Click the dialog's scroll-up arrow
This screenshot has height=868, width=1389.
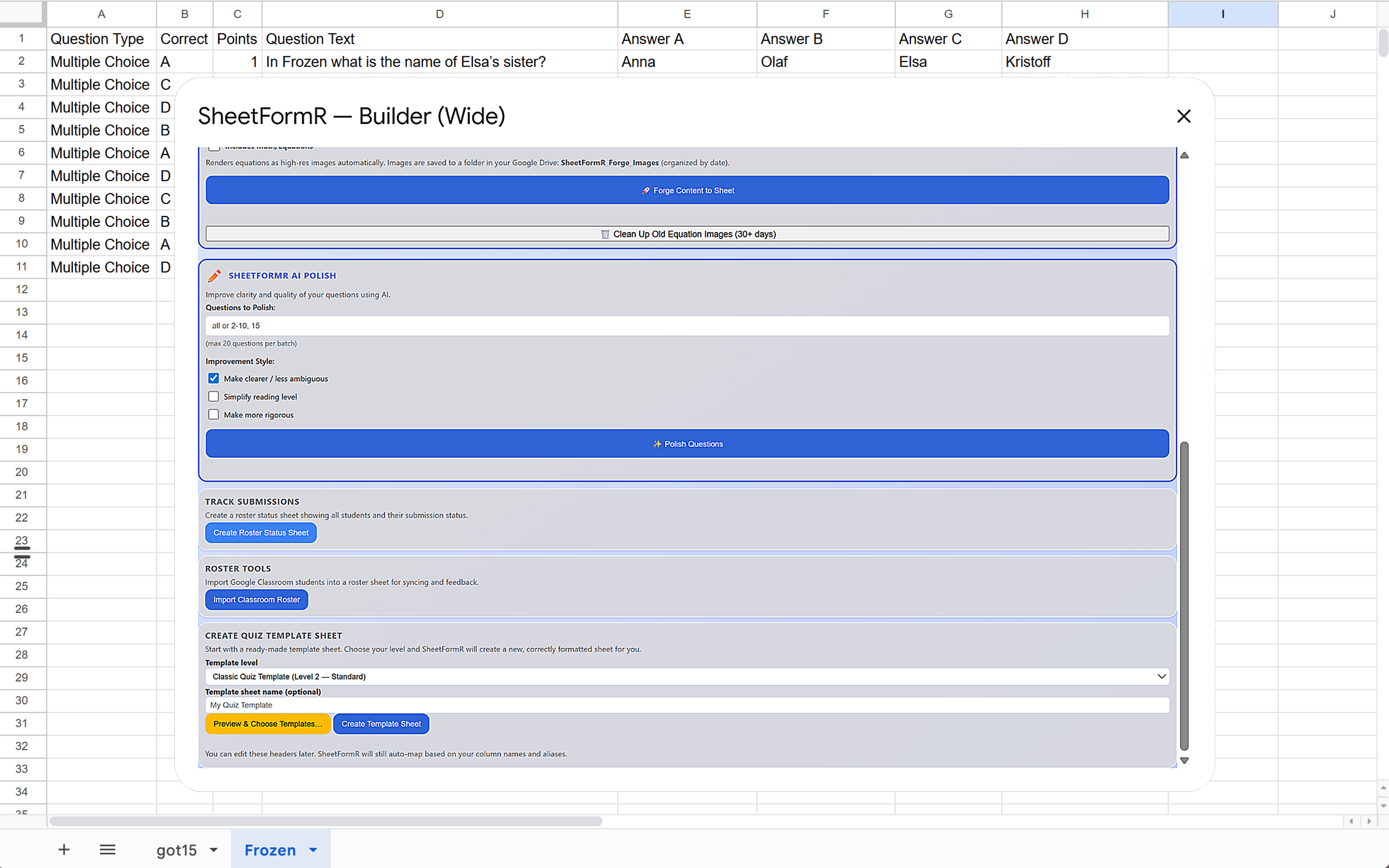(1184, 155)
